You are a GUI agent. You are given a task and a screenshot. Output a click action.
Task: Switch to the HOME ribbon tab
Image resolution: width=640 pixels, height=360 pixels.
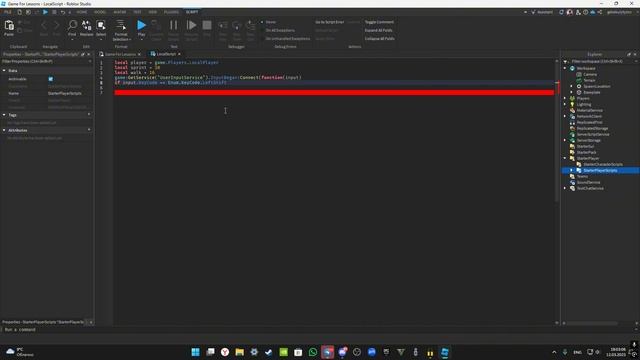point(82,12)
